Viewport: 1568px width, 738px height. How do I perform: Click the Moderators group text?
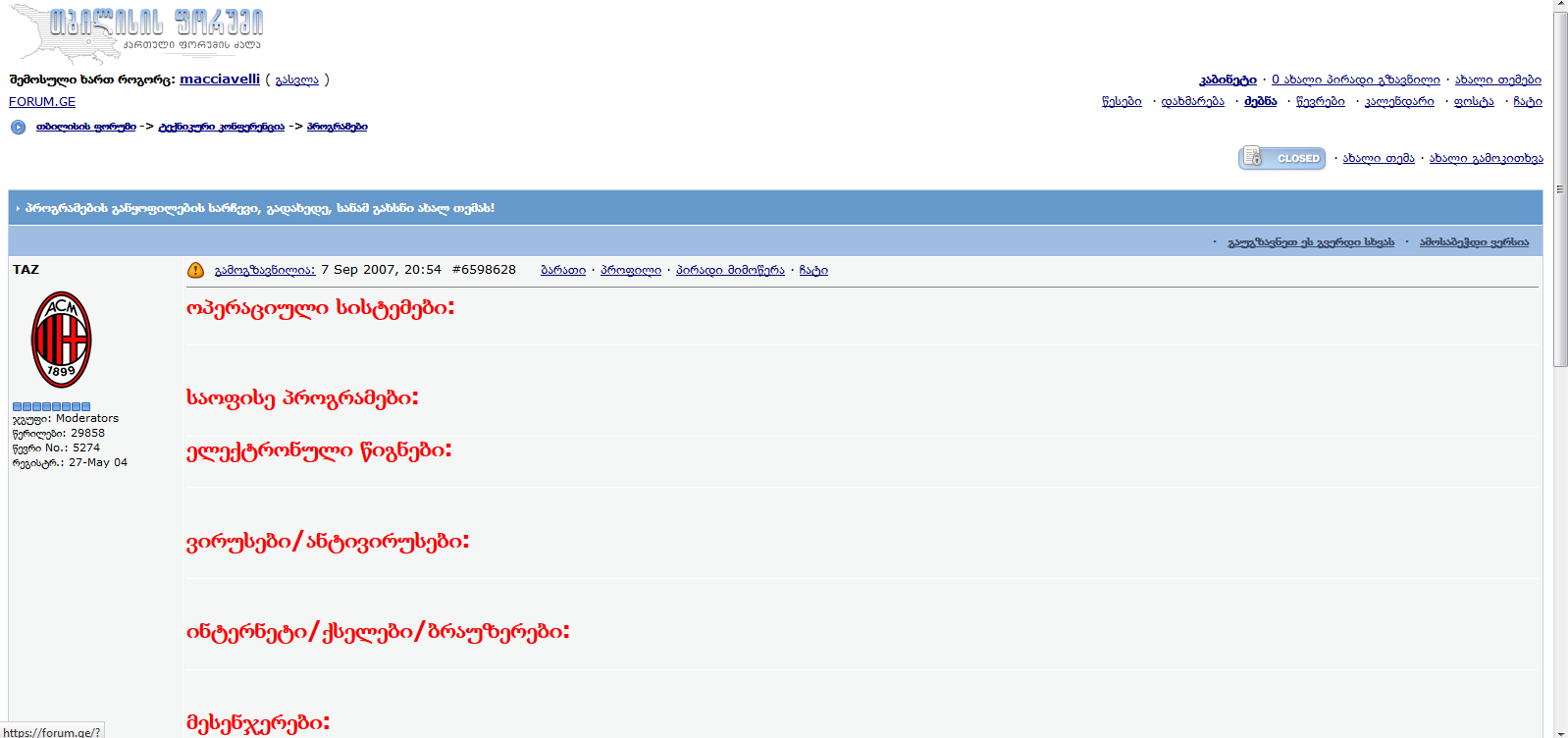click(87, 419)
